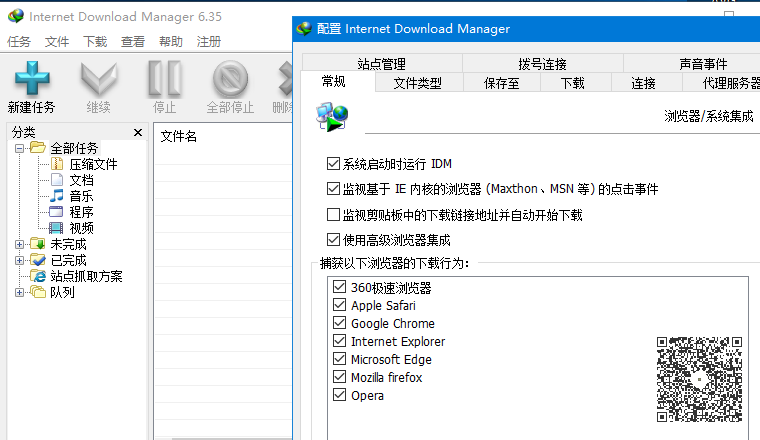Toggle 使用高级浏览器集成 checkbox
This screenshot has width=760, height=440.
[333, 239]
